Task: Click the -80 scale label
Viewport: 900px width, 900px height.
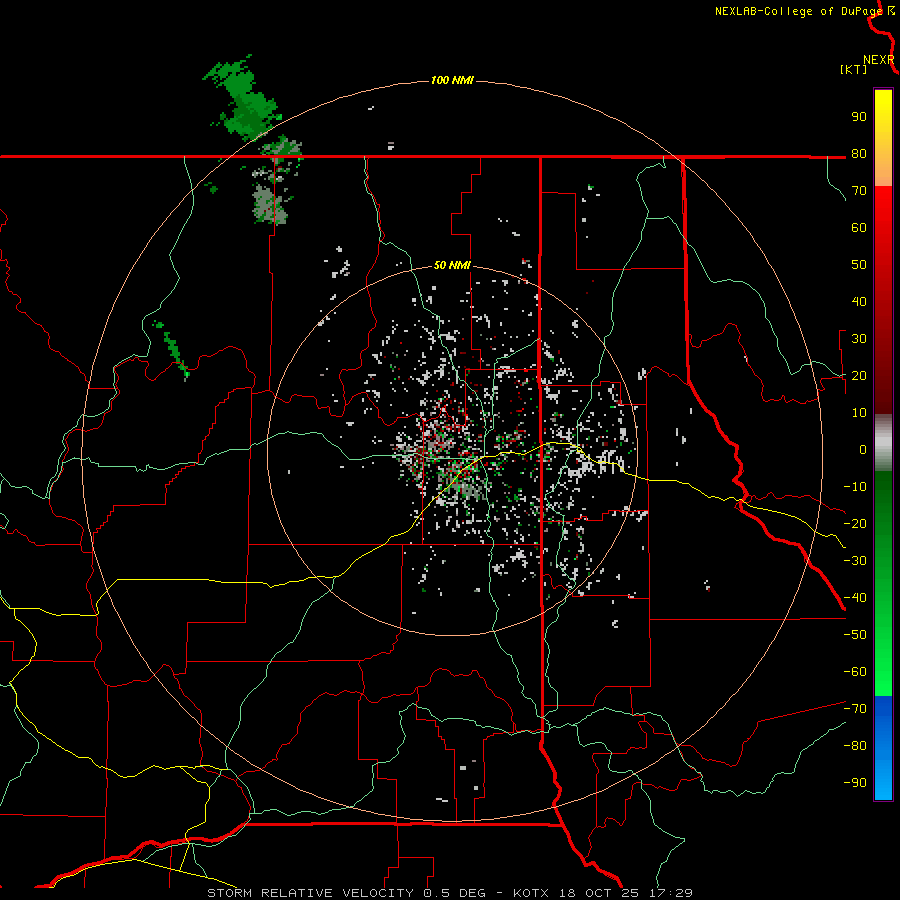Action: coord(855,746)
